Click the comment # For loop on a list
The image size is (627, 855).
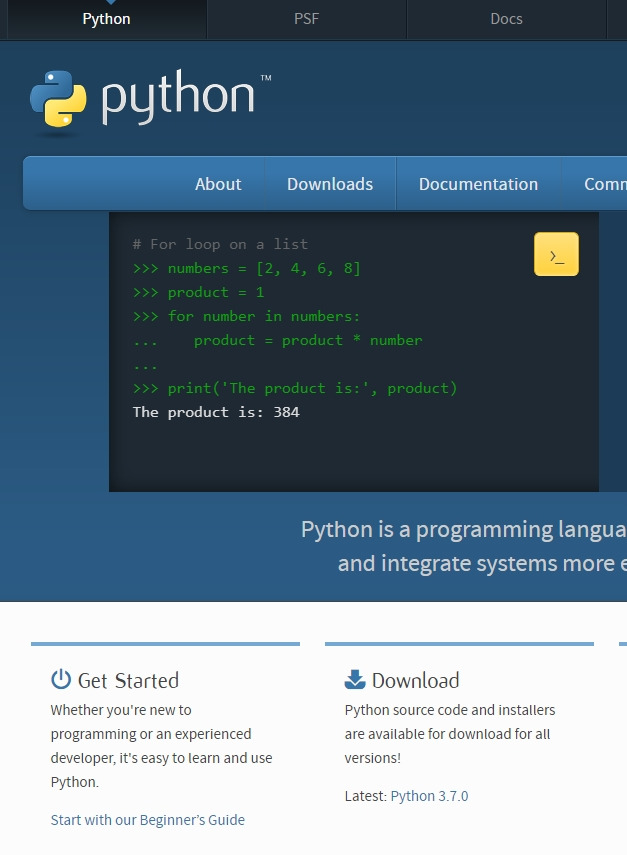coord(220,244)
